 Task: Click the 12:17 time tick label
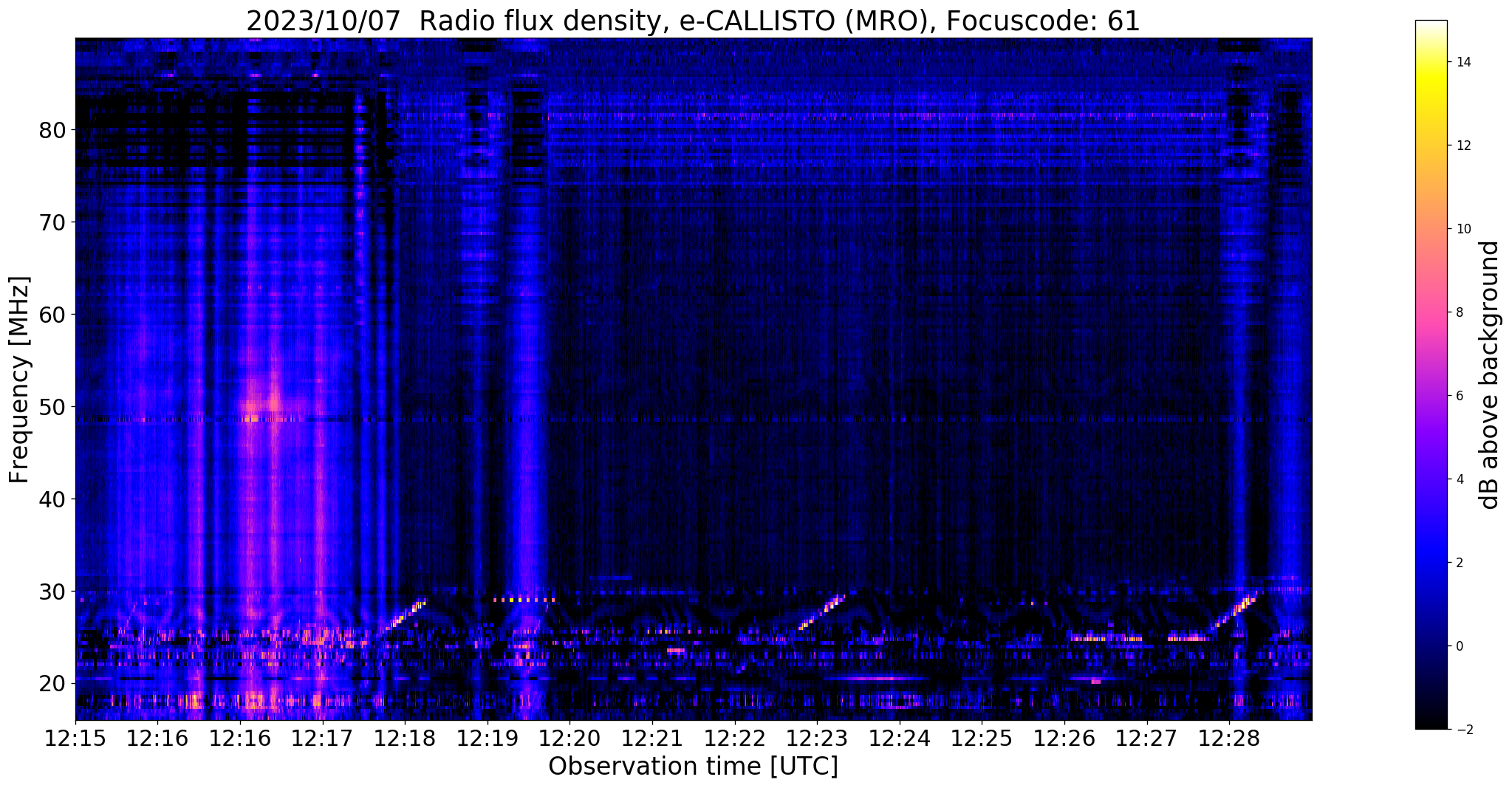coord(323,738)
